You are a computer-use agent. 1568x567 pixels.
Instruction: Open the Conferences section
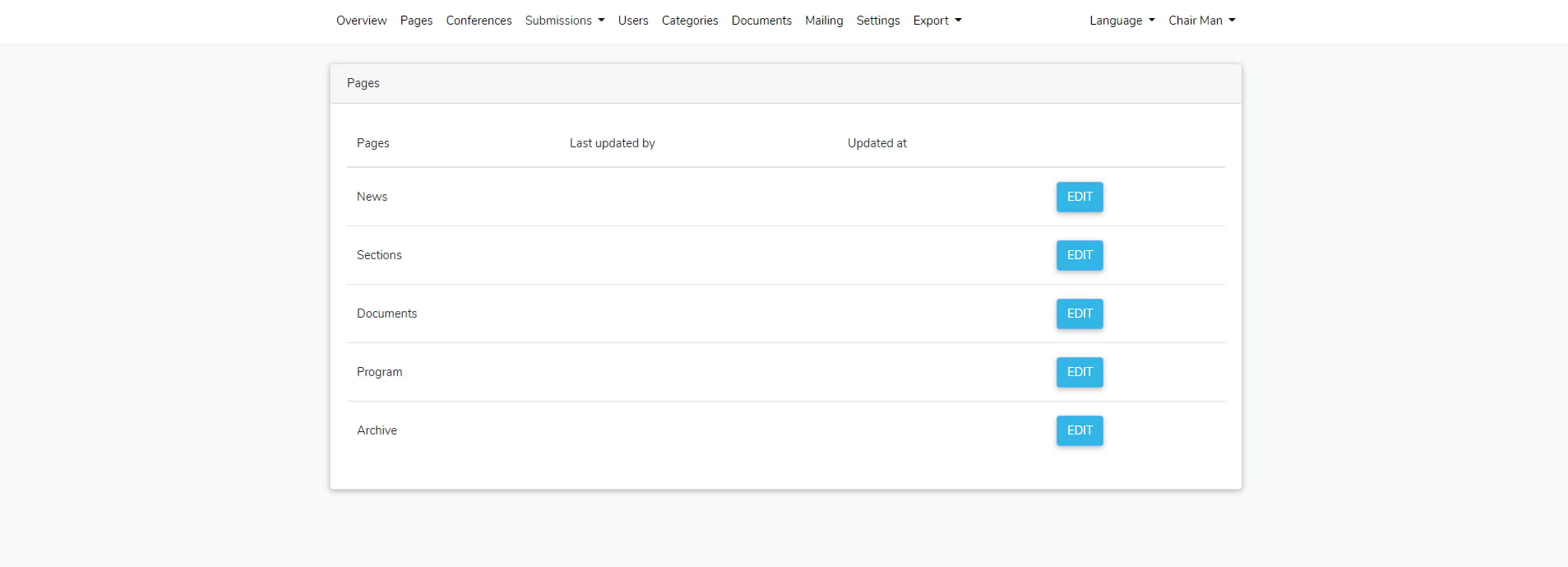[479, 21]
